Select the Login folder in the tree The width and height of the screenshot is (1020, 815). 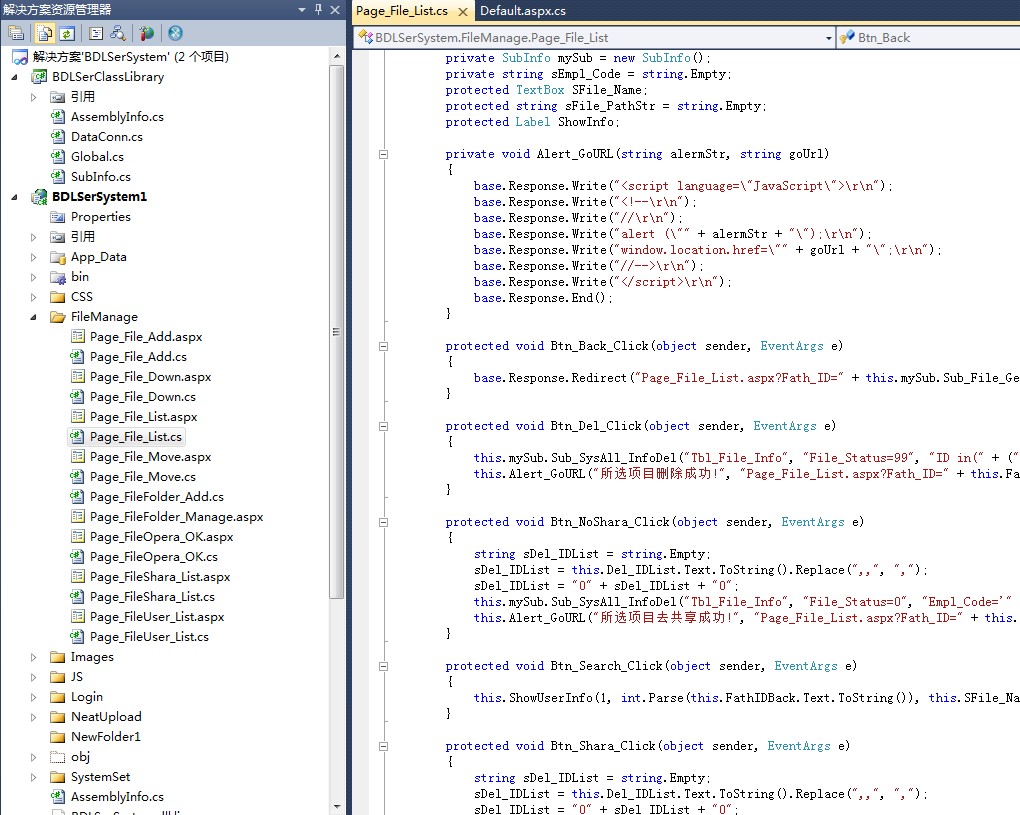coord(87,697)
